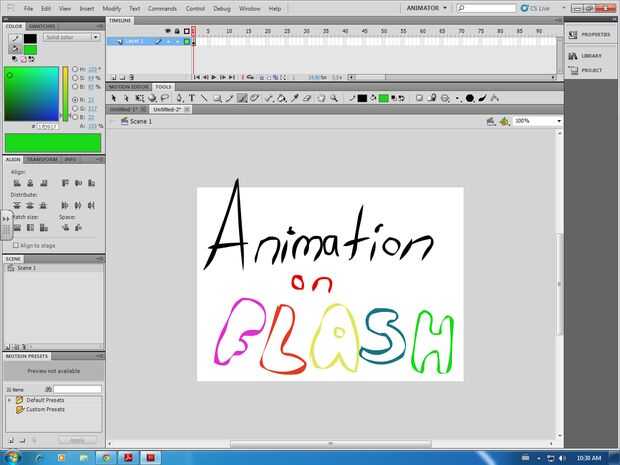Open the Motion Presets panel options menu

coord(100,356)
